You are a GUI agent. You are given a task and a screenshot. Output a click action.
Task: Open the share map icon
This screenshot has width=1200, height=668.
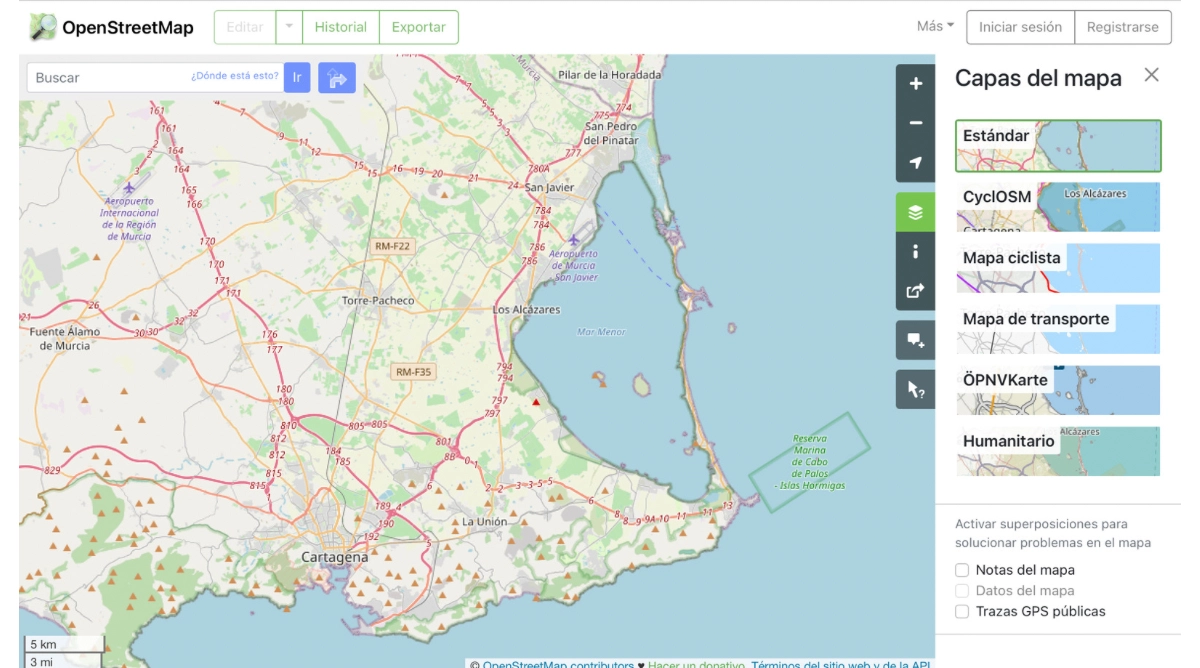915,291
